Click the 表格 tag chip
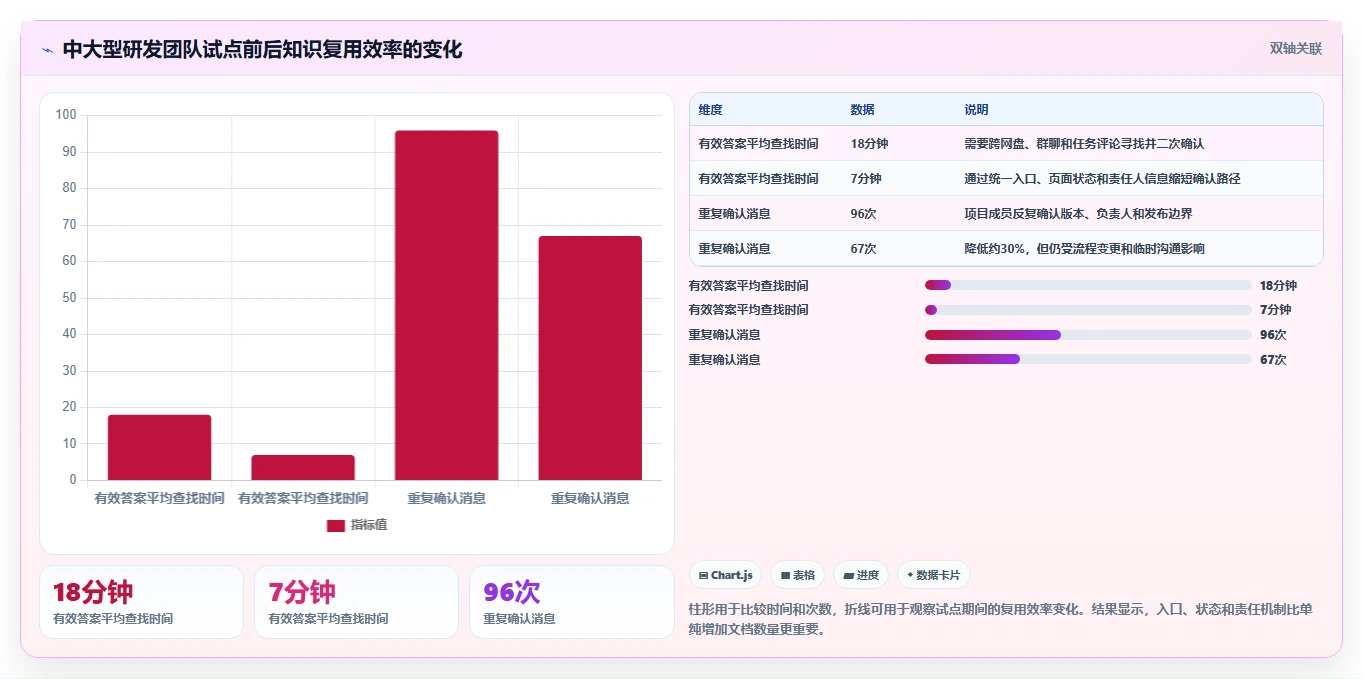This screenshot has width=1363, height=679. 797,575
